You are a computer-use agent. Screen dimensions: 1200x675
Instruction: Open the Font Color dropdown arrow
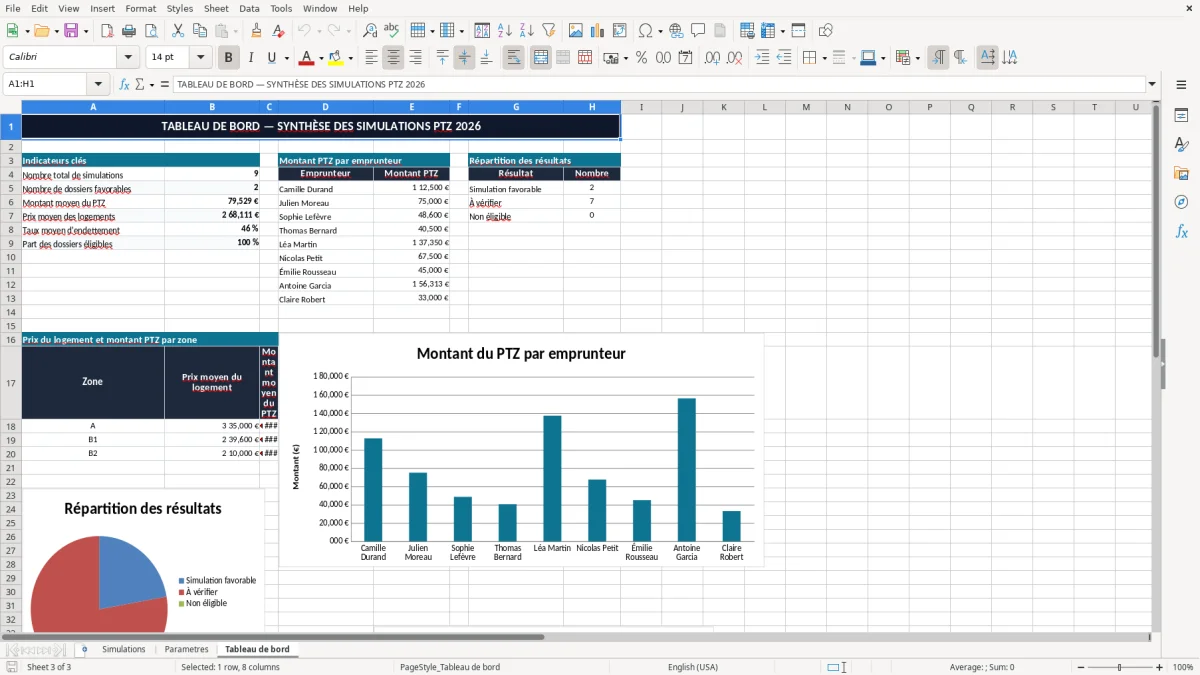tap(321, 58)
